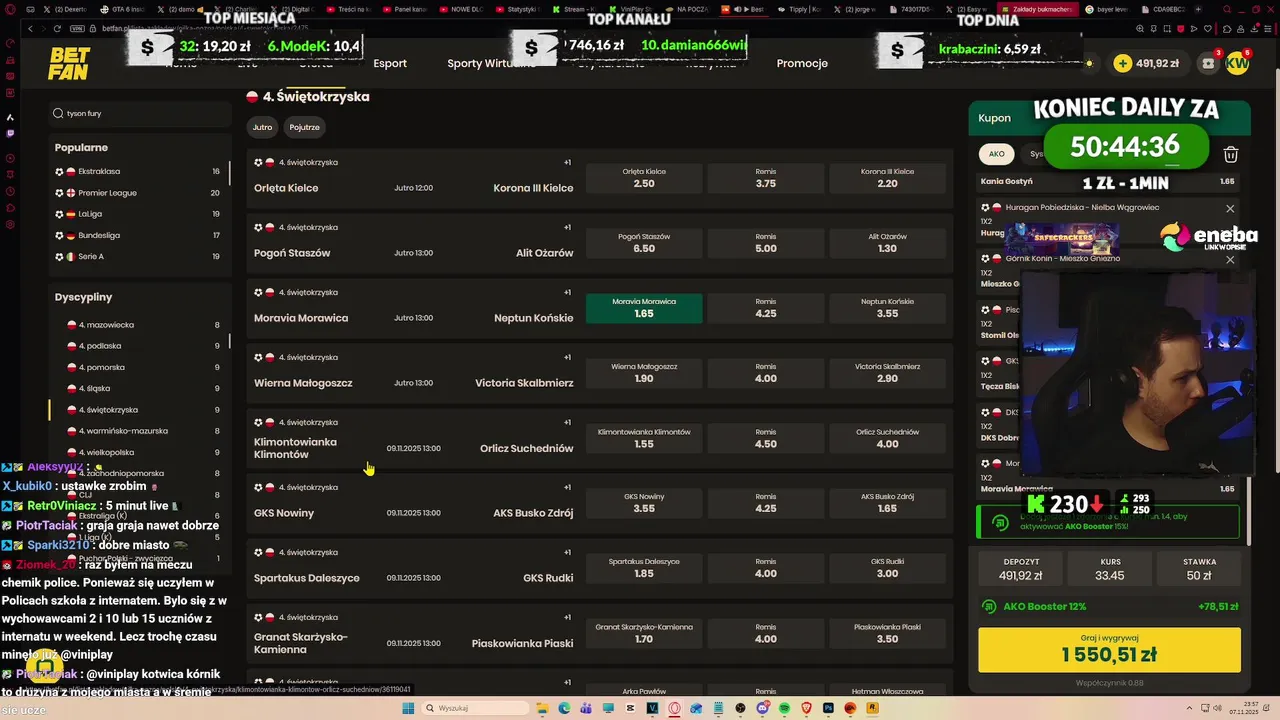Click the yellow plus deposit icon
The height and width of the screenshot is (720, 1280).
point(1123,63)
